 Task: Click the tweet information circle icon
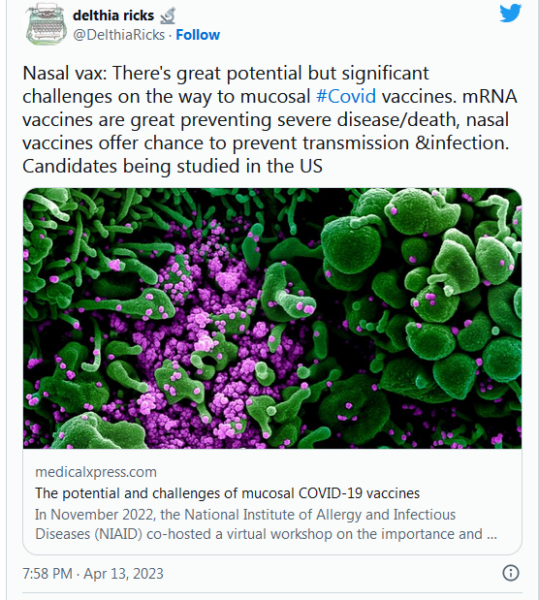tap(510, 573)
